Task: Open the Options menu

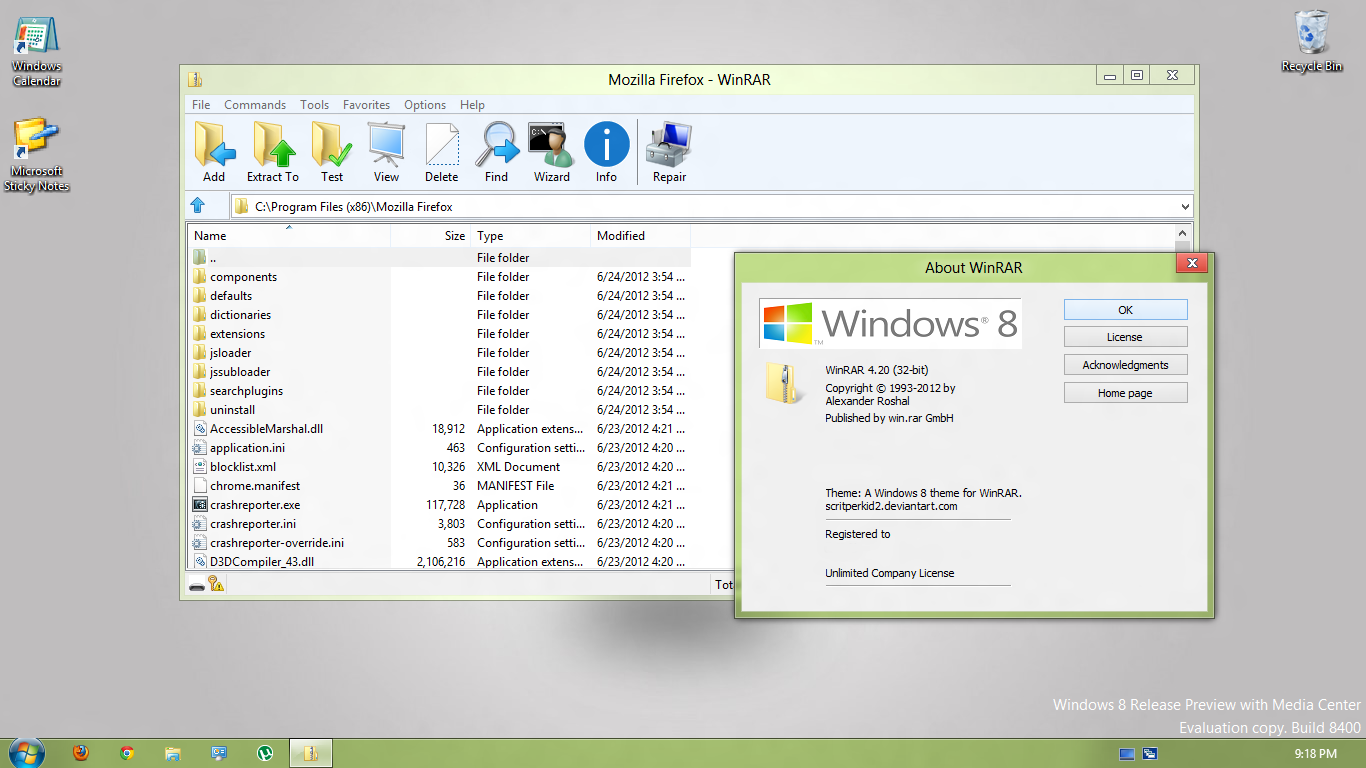Action: tap(424, 104)
